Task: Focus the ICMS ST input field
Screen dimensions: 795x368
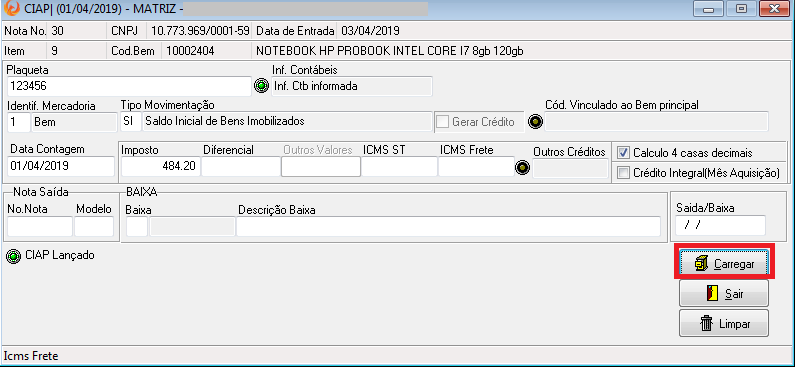Action: [x=399, y=166]
